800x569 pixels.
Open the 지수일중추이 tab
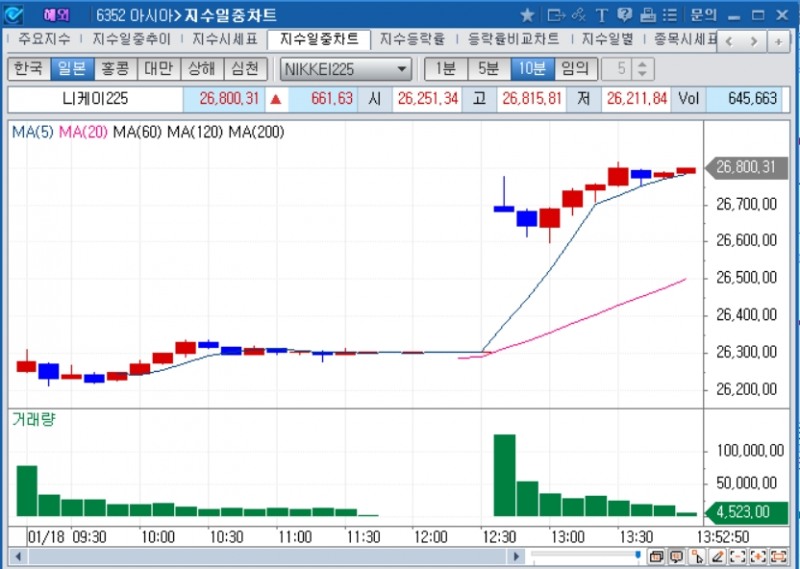click(x=132, y=39)
